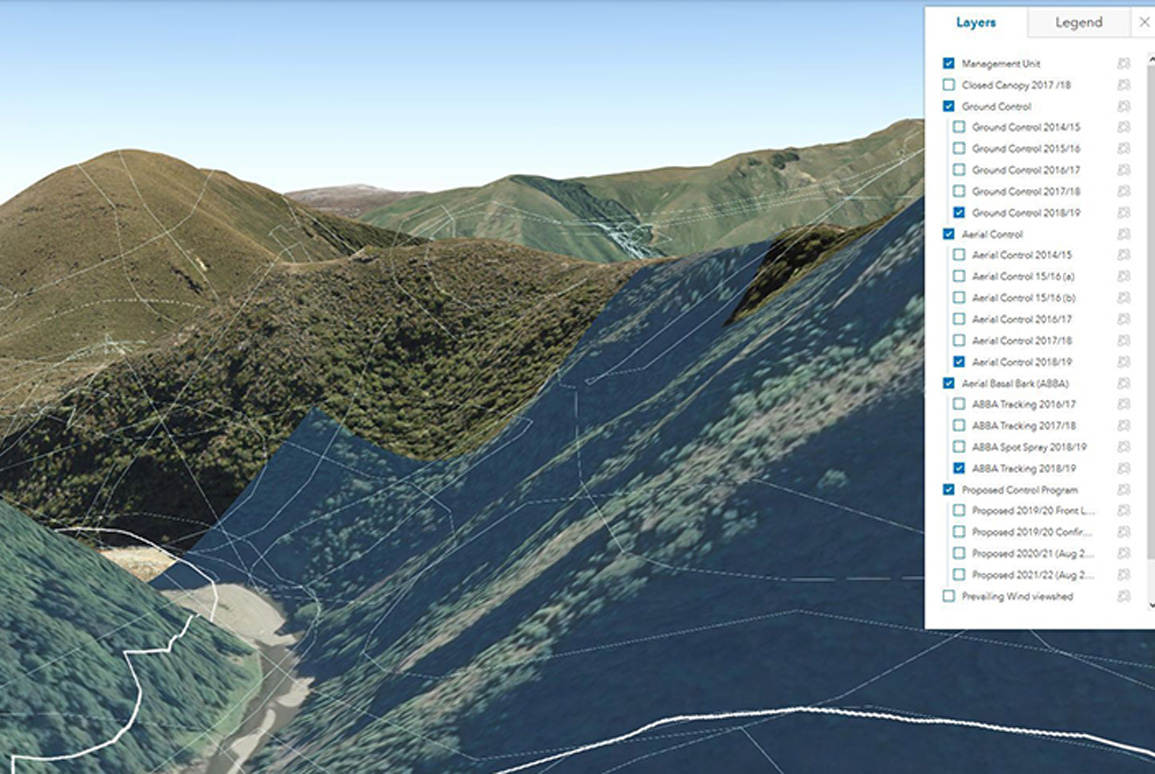The width and height of the screenshot is (1155, 774).
Task: Click the icon beside Aerial Control 2016/17
Action: tap(1123, 319)
